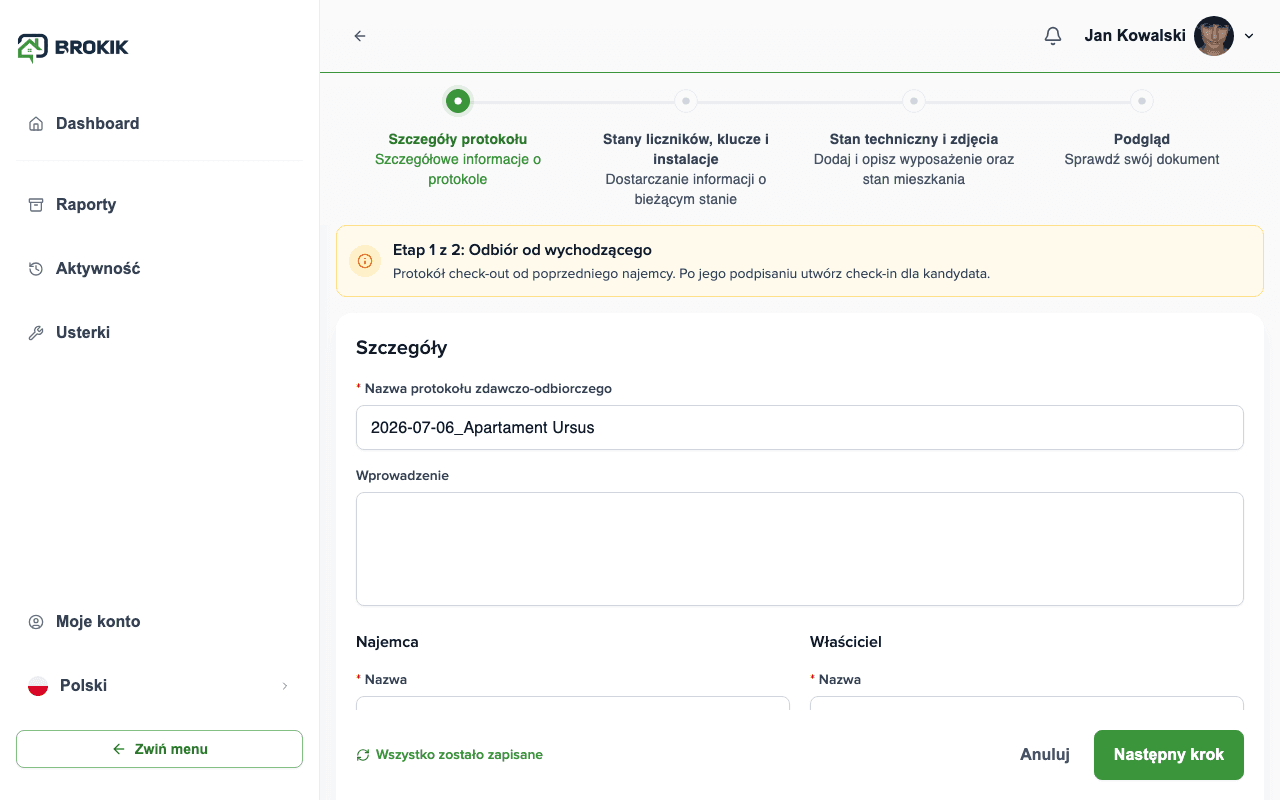This screenshot has height=800, width=1280.
Task: Click the Anuluj link
Action: coord(1045,755)
